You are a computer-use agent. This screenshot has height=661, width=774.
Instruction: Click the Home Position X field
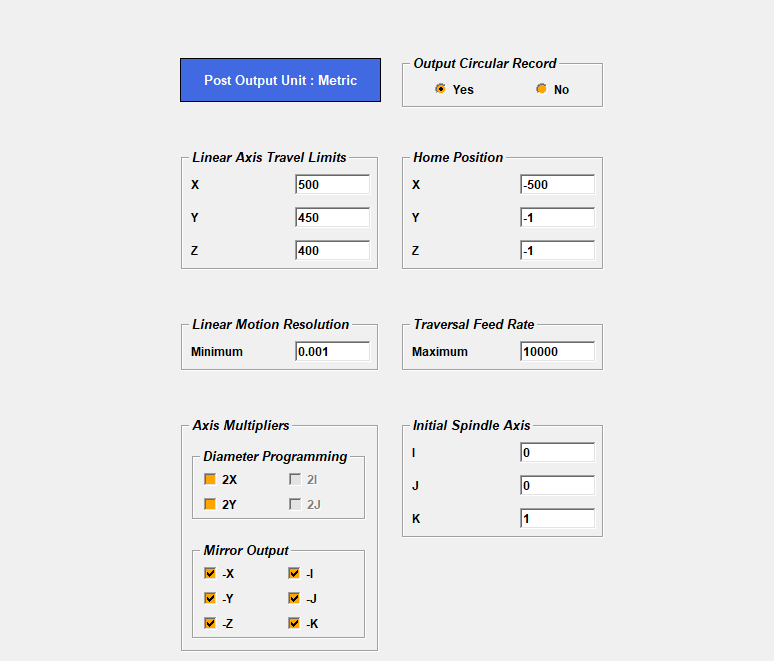click(557, 185)
